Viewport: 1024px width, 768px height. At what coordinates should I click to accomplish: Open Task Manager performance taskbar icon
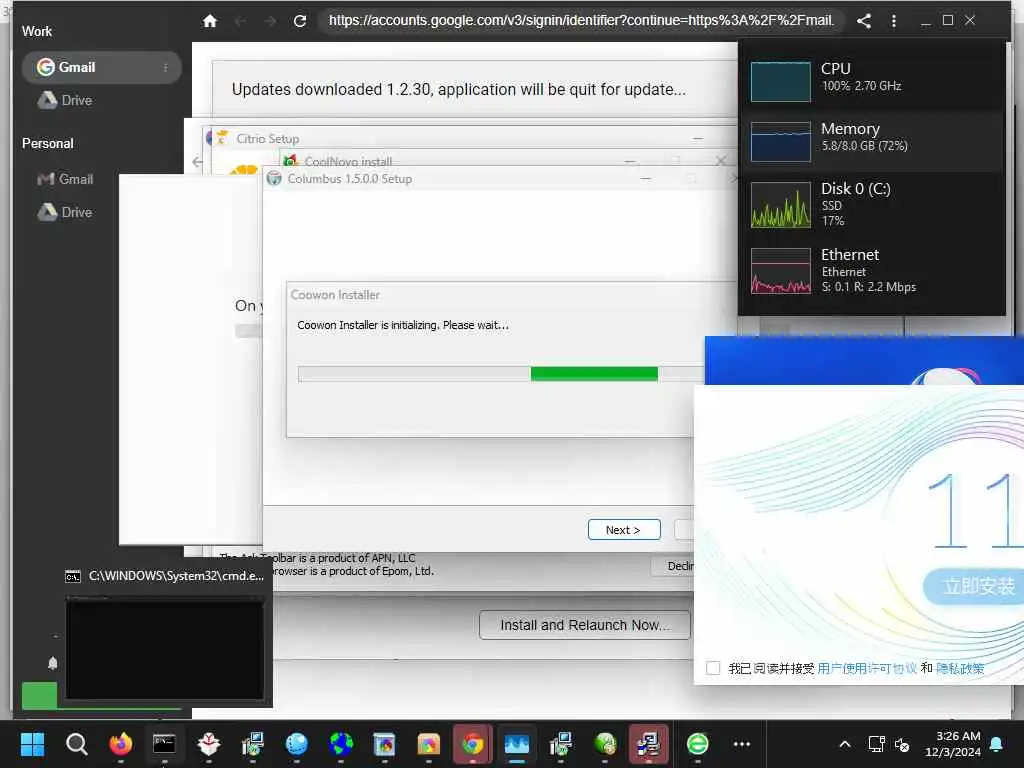517,744
